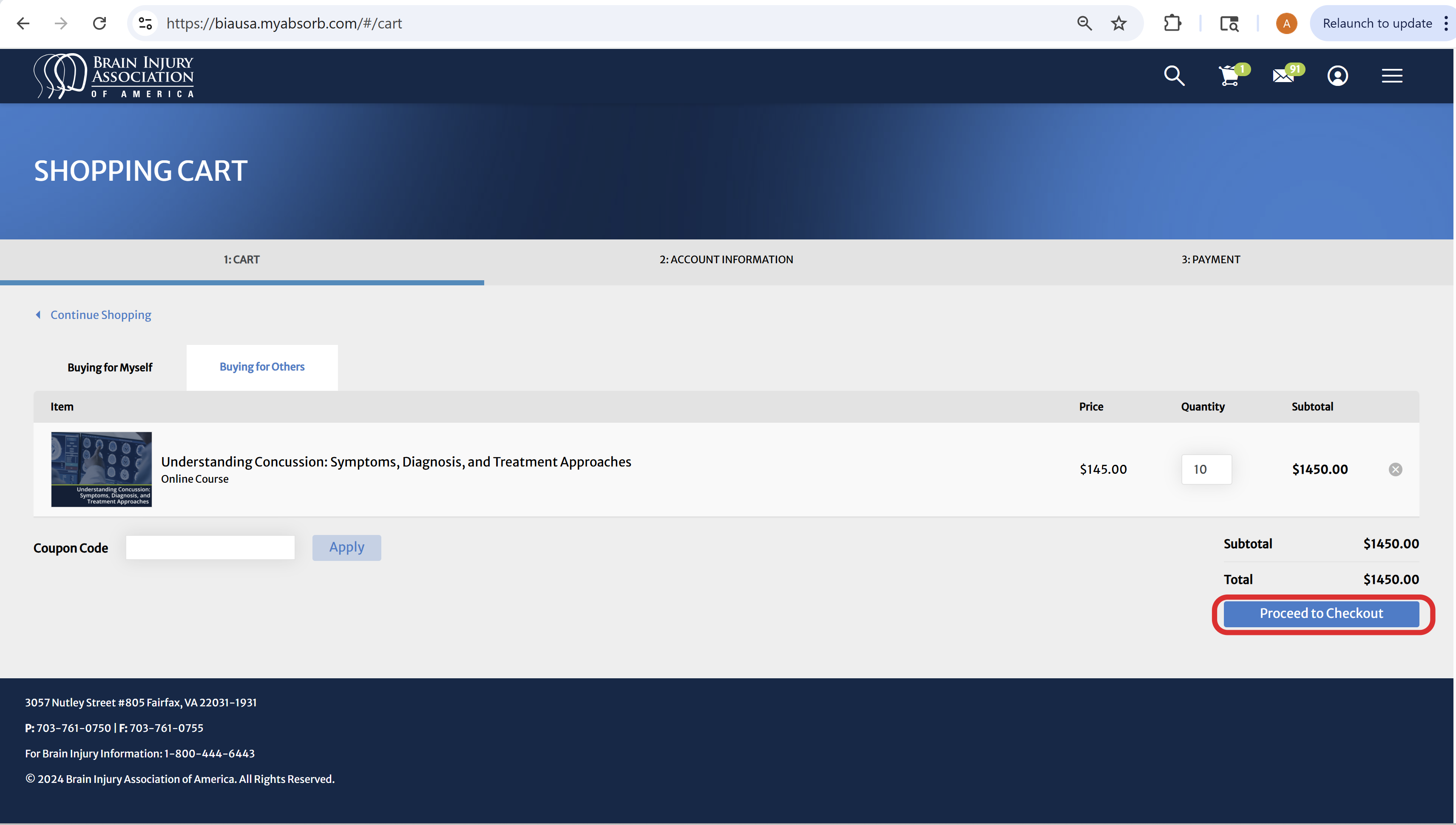Open the Chrome profile avatar A
Screen dimensions: 1456x825
point(1287,23)
